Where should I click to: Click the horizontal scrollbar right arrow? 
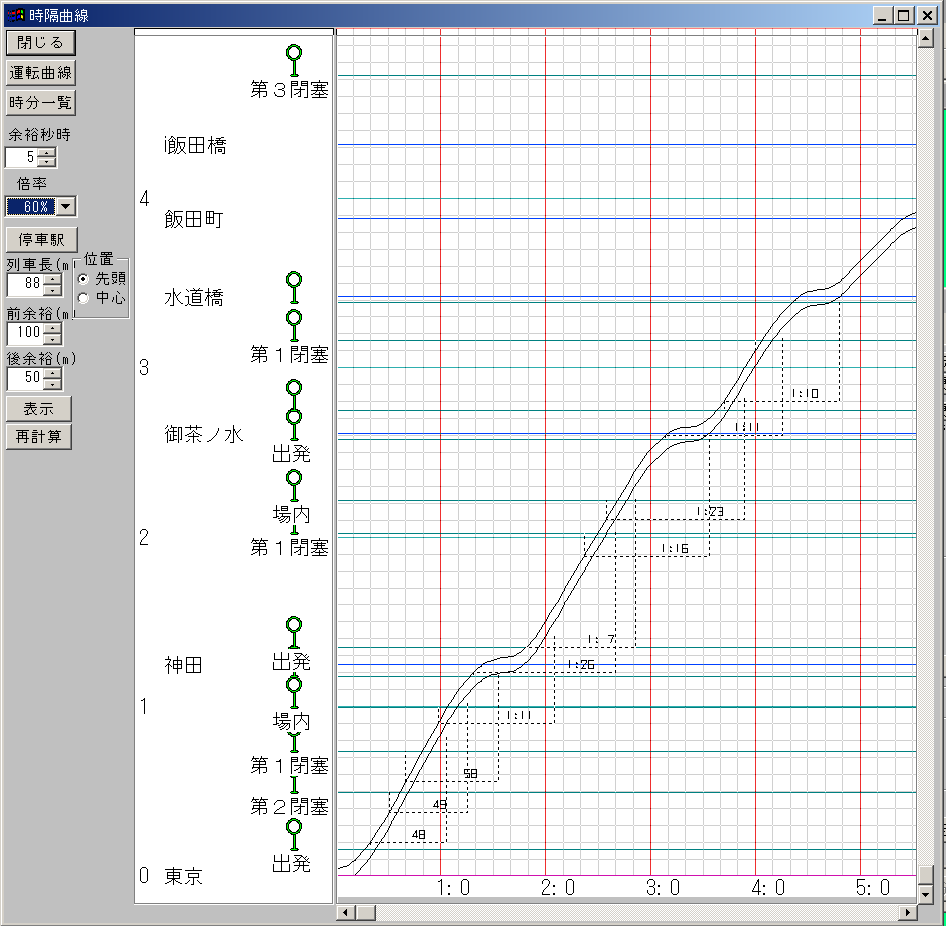(908, 912)
